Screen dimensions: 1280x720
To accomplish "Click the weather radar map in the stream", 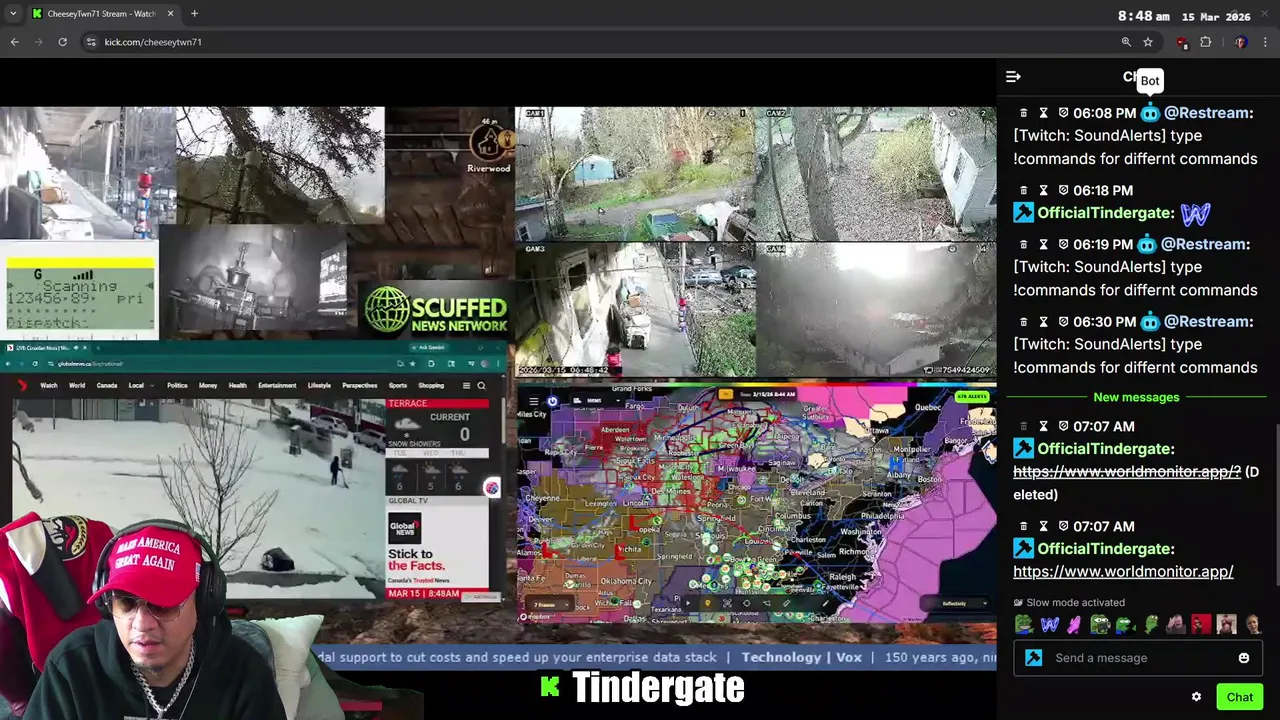I will tap(757, 503).
